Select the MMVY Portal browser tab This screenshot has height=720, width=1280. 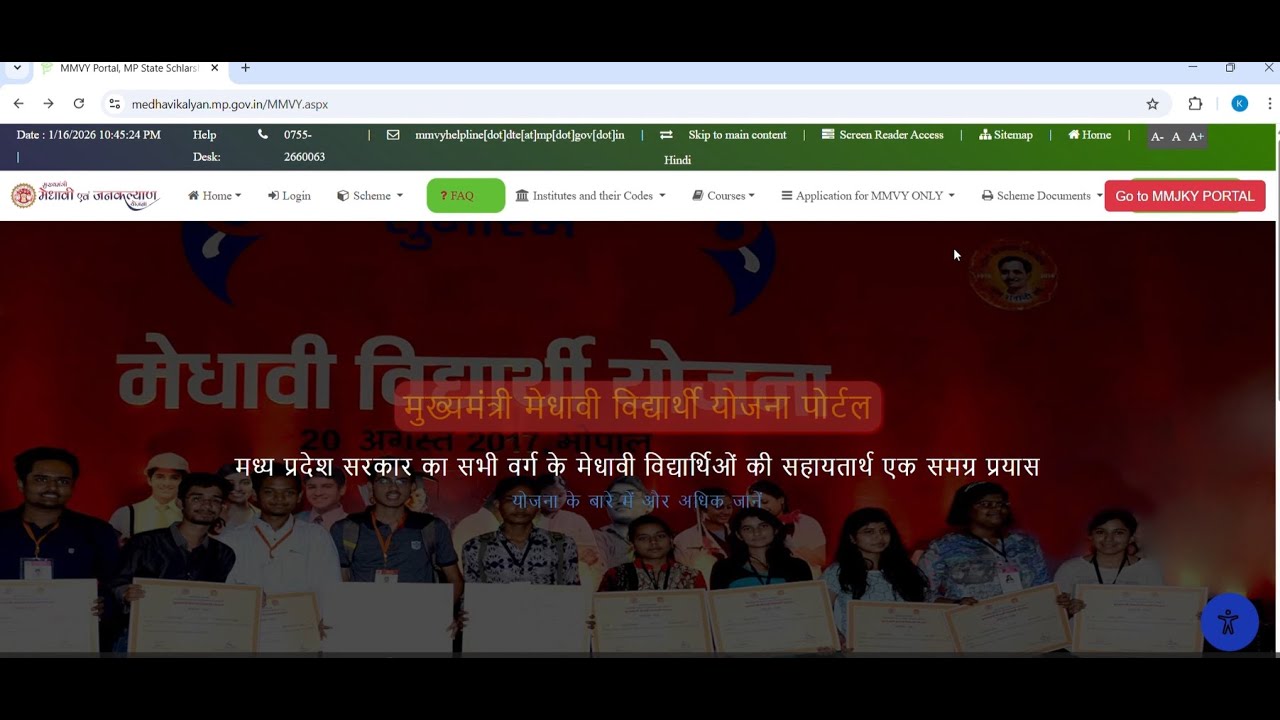[129, 68]
